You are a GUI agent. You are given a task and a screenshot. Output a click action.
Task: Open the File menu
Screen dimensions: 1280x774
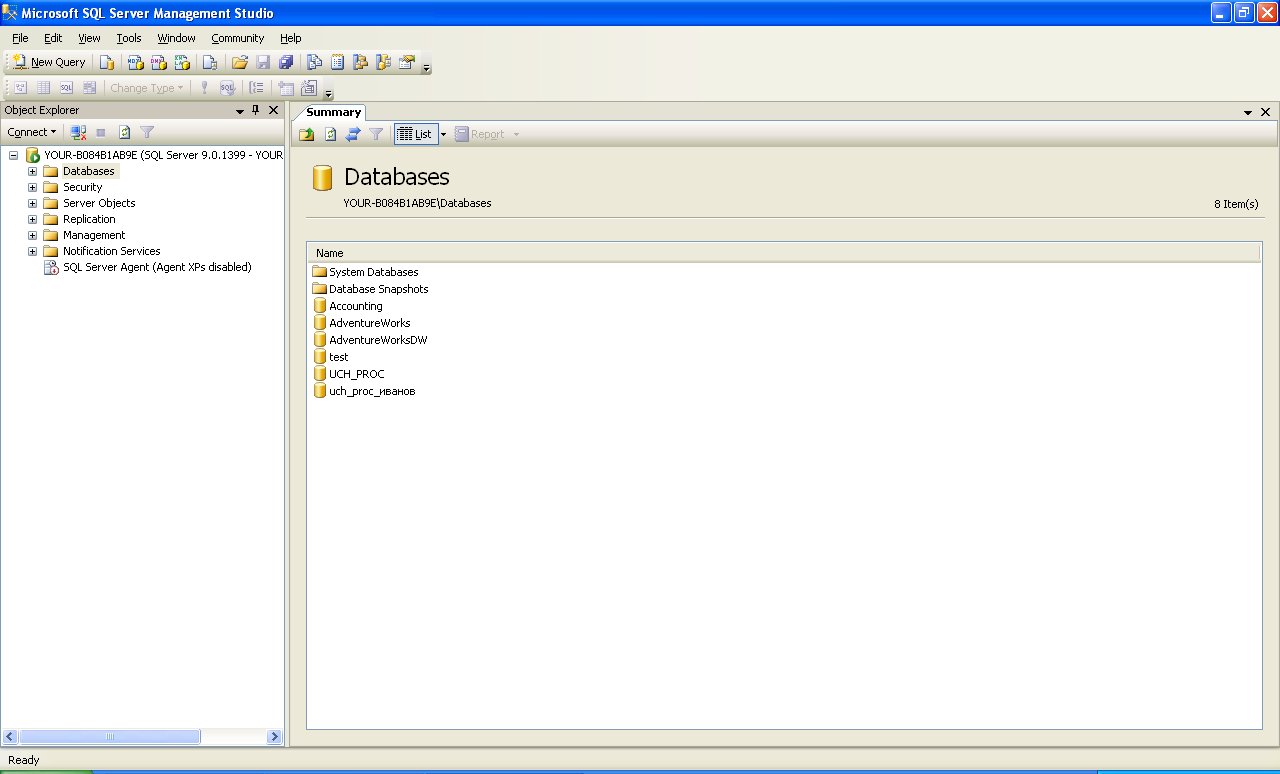tap(20, 38)
